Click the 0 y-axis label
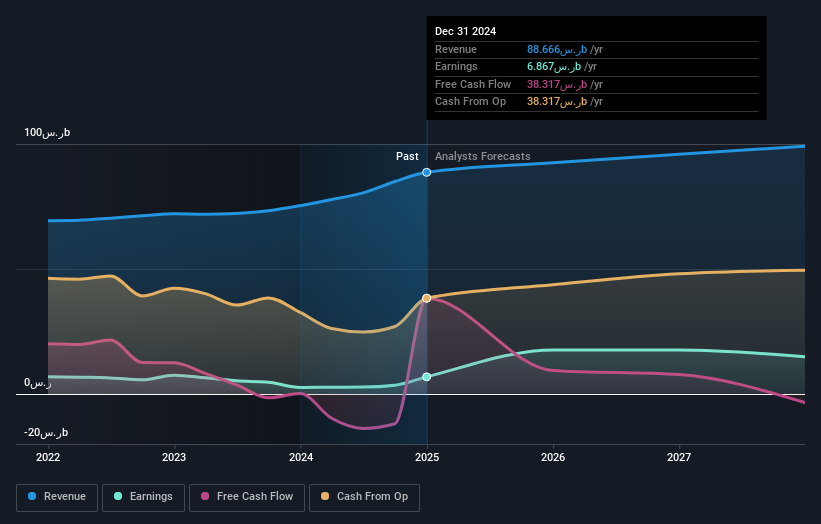 click(38, 383)
